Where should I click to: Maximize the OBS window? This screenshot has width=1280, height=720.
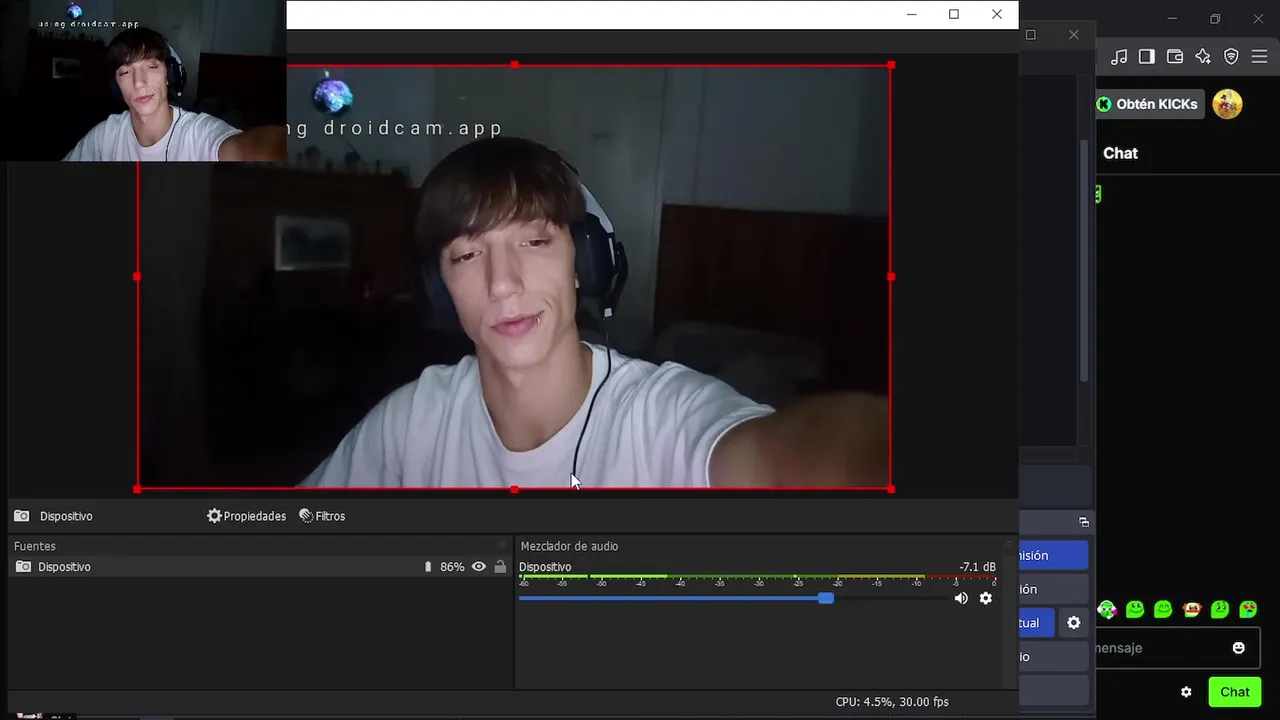point(954,14)
